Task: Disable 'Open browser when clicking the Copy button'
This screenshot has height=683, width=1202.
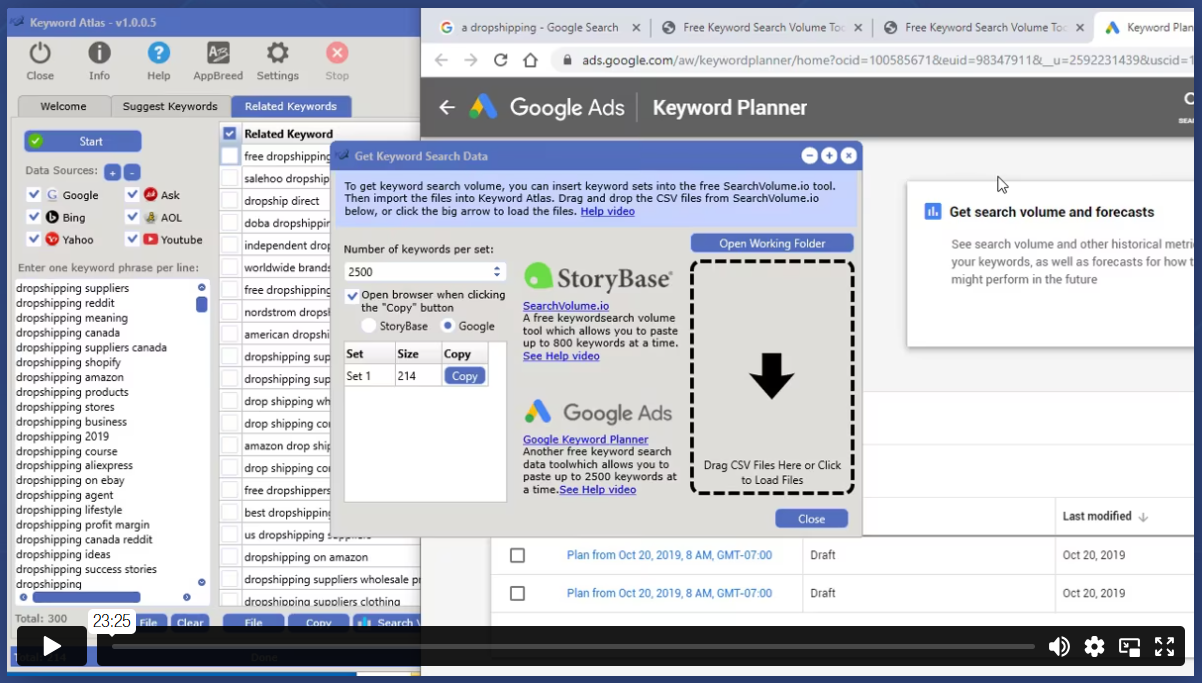Action: pyautogui.click(x=353, y=295)
